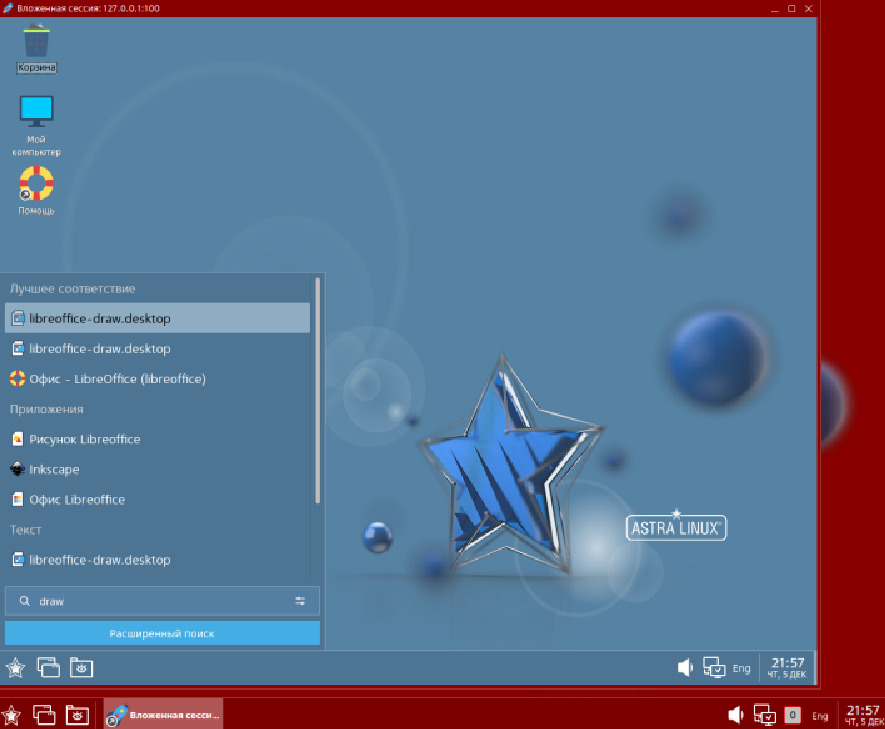This screenshot has width=885, height=729.
Task: Launch Рисунок Libreoffice application
Action: (x=157, y=439)
